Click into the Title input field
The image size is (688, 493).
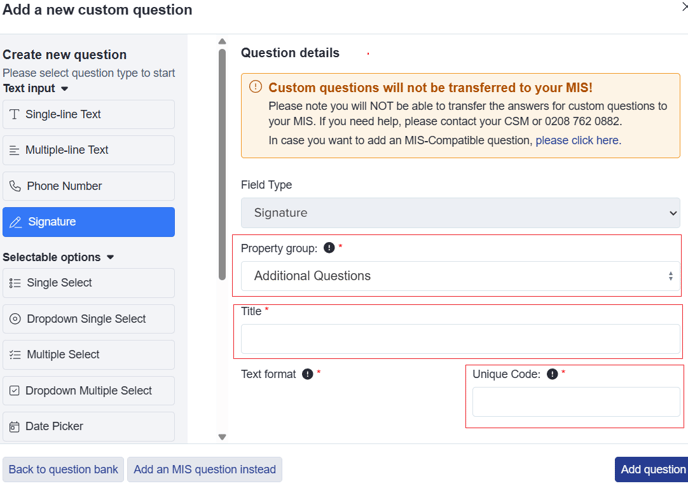(460, 339)
